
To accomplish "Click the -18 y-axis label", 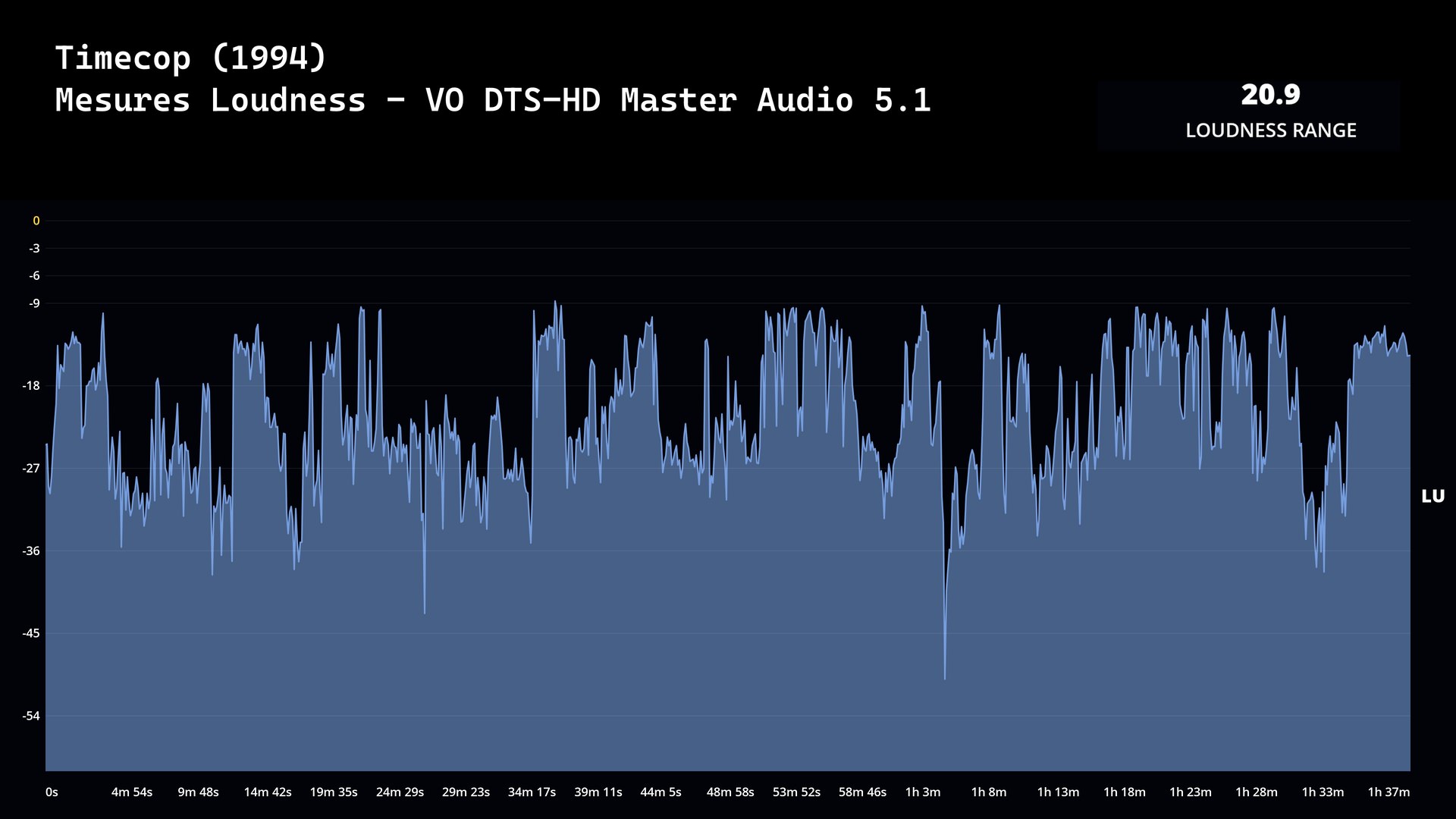I will [x=31, y=386].
